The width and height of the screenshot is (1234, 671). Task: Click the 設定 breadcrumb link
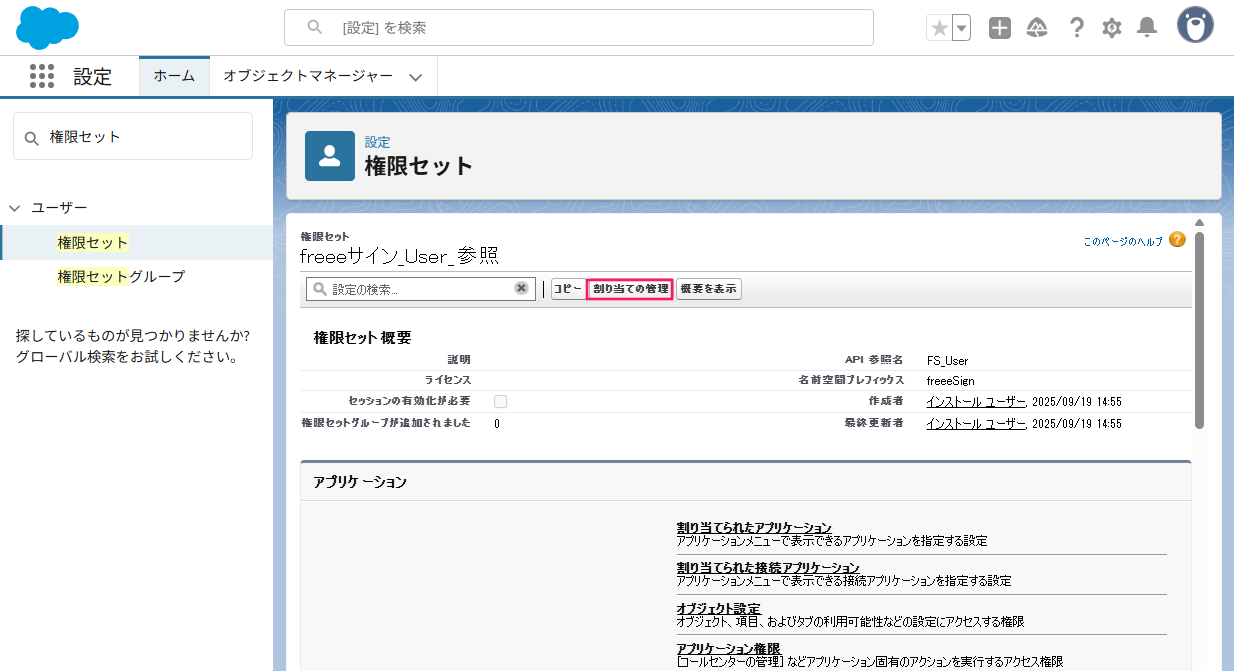coord(377,142)
